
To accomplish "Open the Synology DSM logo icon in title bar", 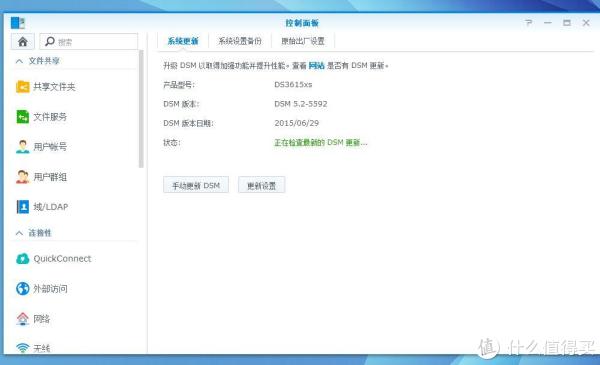I will pyautogui.click(x=17, y=23).
